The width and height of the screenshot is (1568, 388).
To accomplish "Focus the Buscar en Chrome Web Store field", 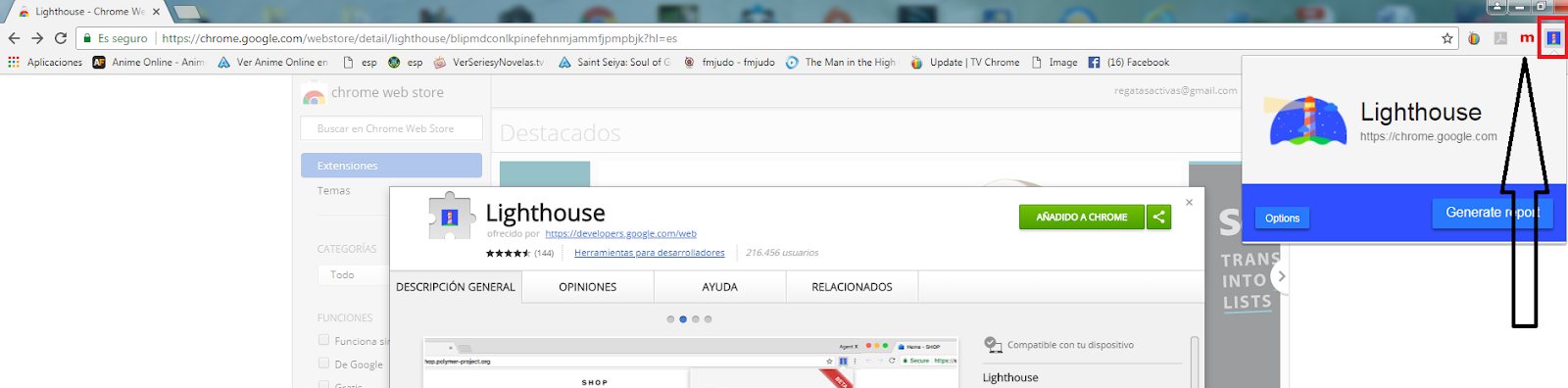I will pyautogui.click(x=391, y=128).
